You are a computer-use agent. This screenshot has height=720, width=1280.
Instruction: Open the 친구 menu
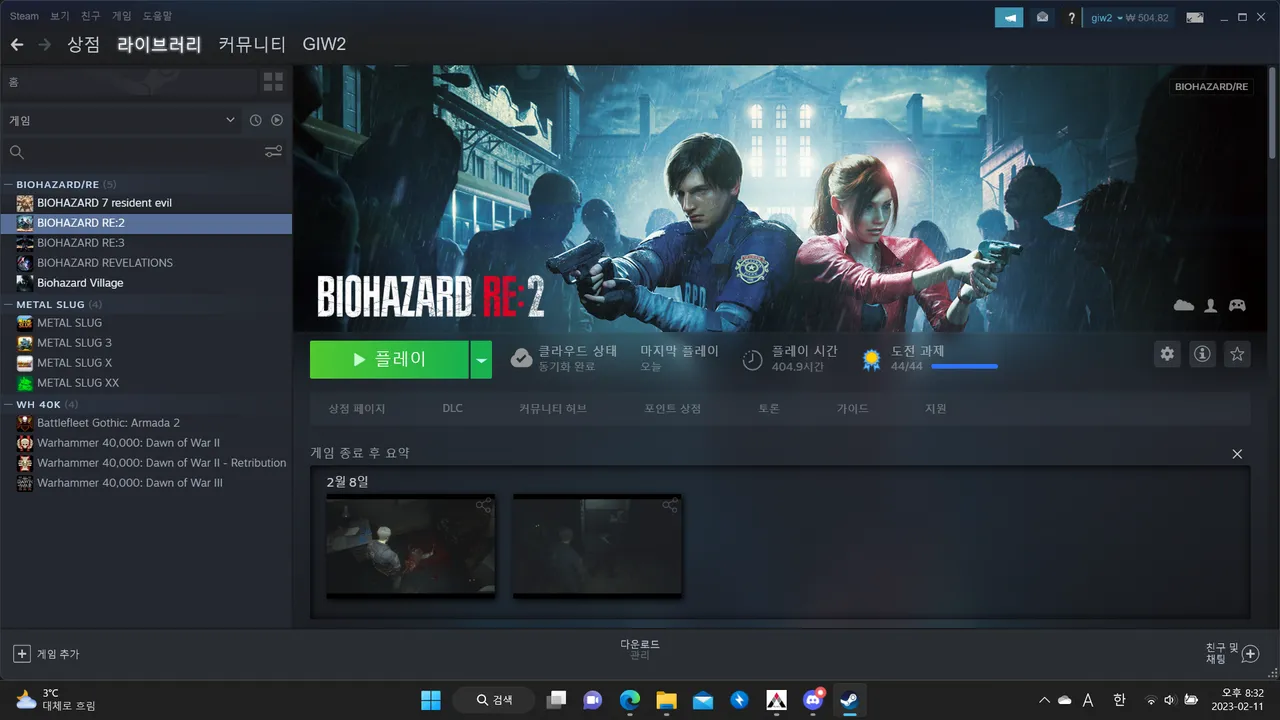(x=90, y=16)
